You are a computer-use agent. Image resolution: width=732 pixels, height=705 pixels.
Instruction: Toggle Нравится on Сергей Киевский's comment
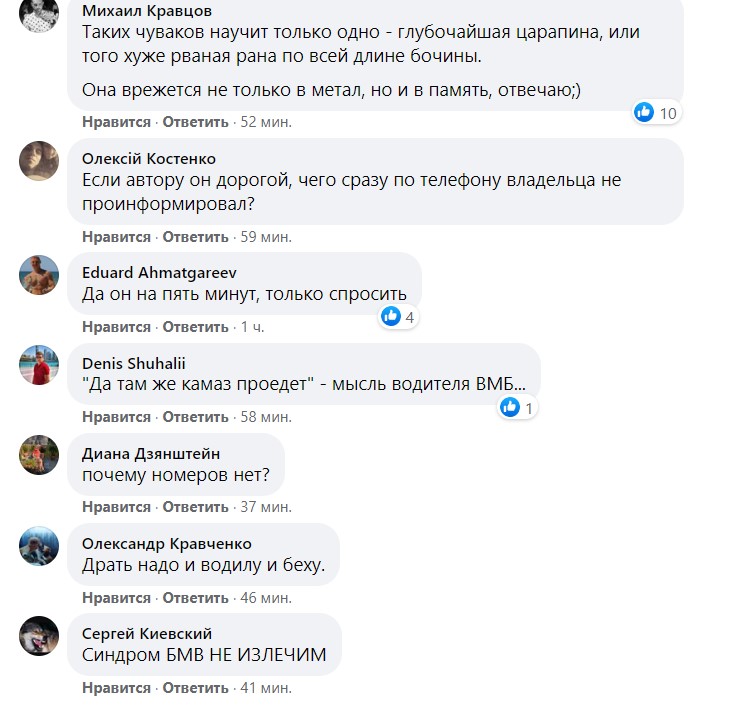[x=116, y=688]
